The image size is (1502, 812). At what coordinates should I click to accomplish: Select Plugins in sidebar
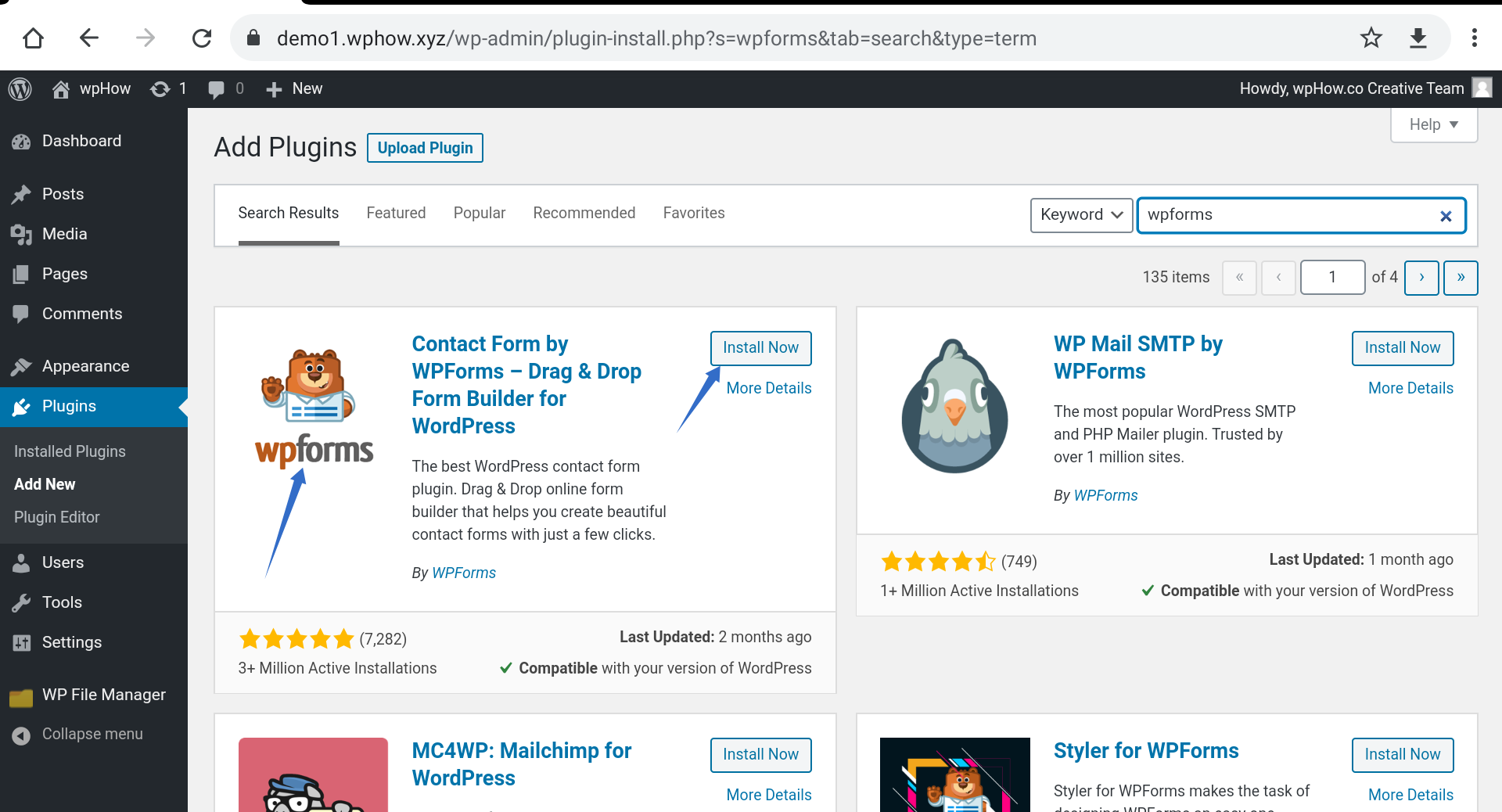94,407
